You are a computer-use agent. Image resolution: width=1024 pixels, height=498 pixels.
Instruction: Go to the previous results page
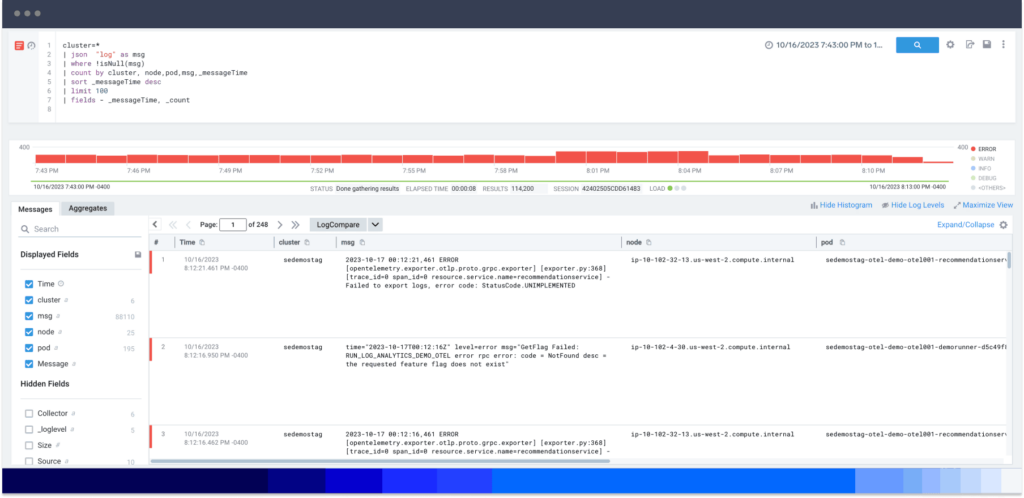pyautogui.click(x=189, y=225)
